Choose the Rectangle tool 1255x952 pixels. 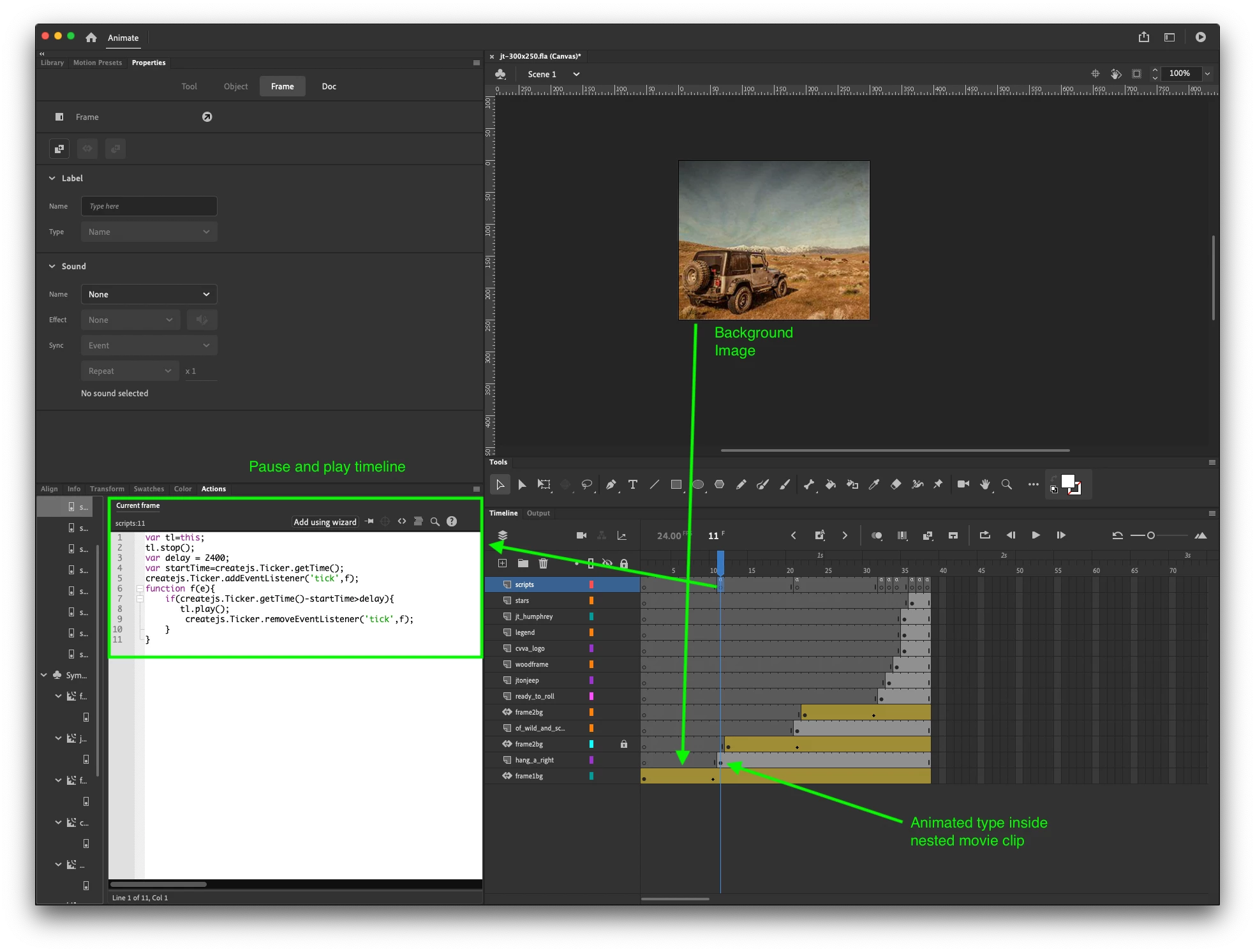pos(676,485)
